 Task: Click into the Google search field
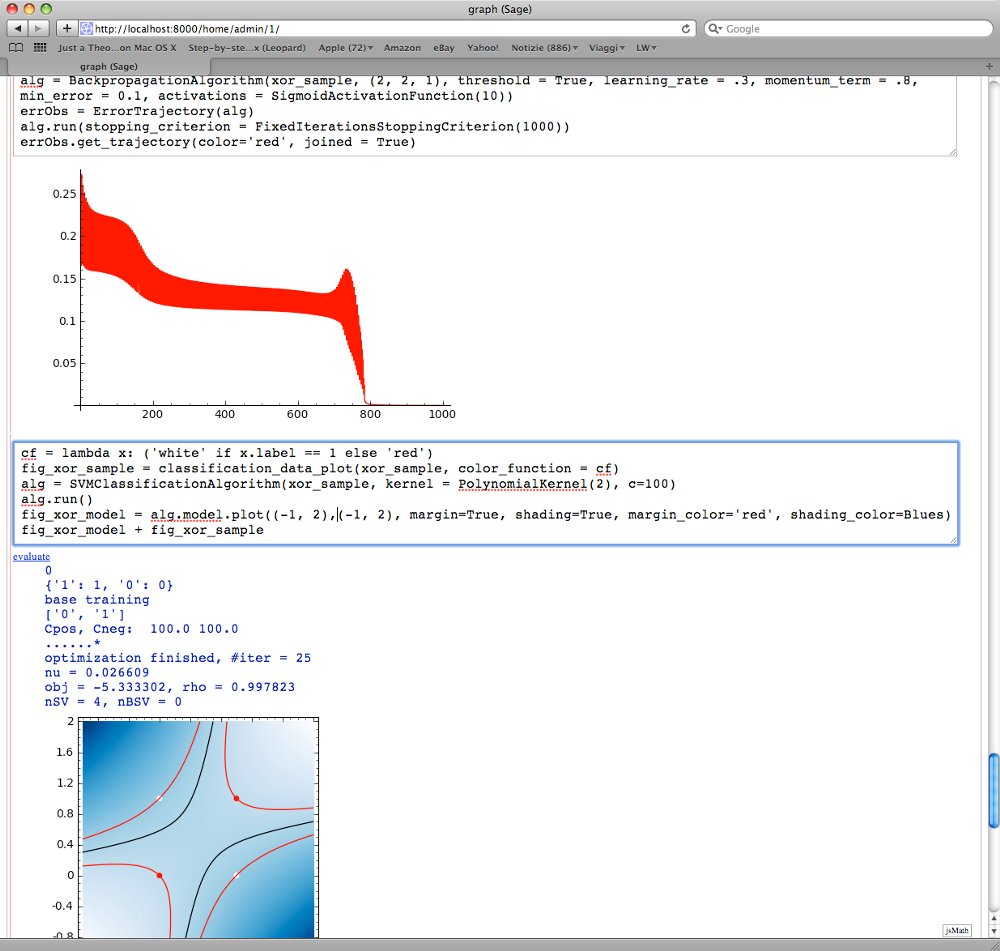[x=850, y=28]
